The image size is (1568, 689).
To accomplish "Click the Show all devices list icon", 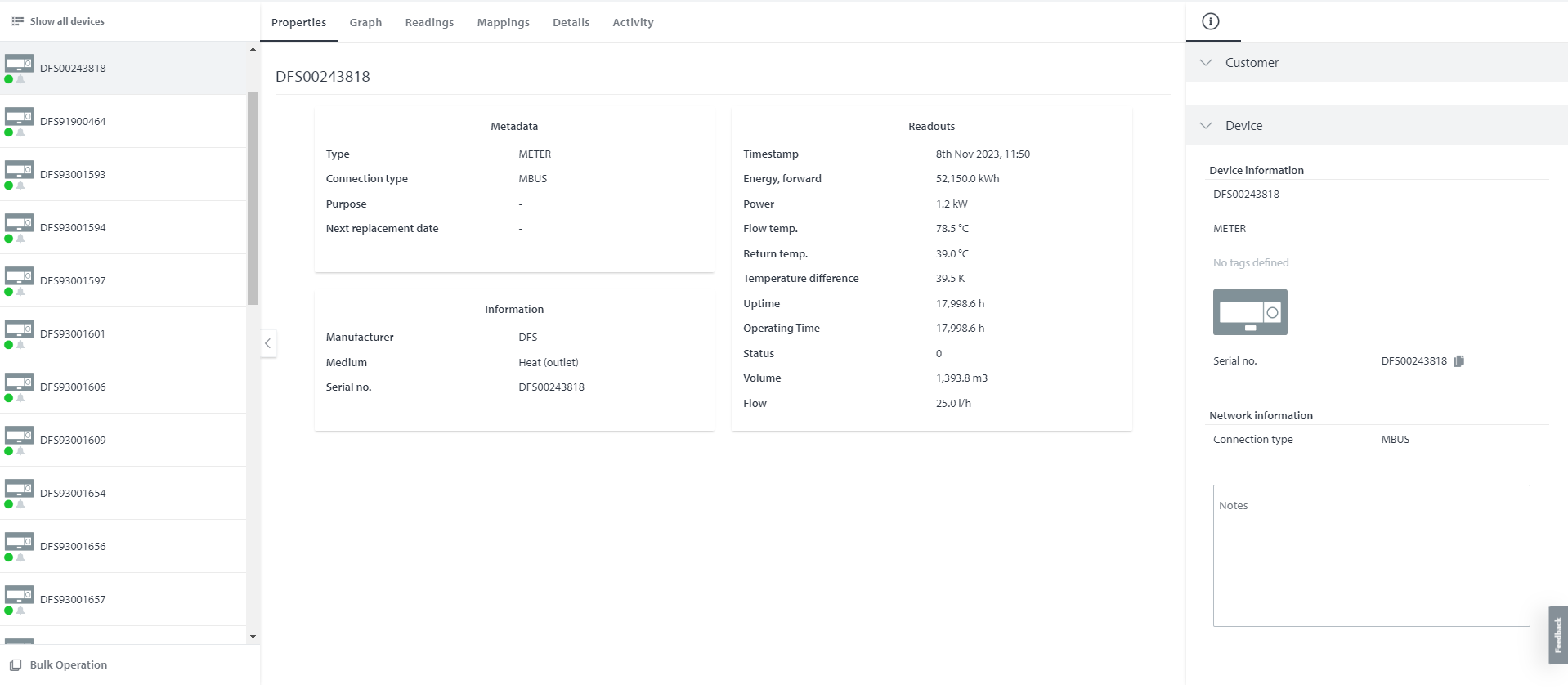I will [x=17, y=21].
